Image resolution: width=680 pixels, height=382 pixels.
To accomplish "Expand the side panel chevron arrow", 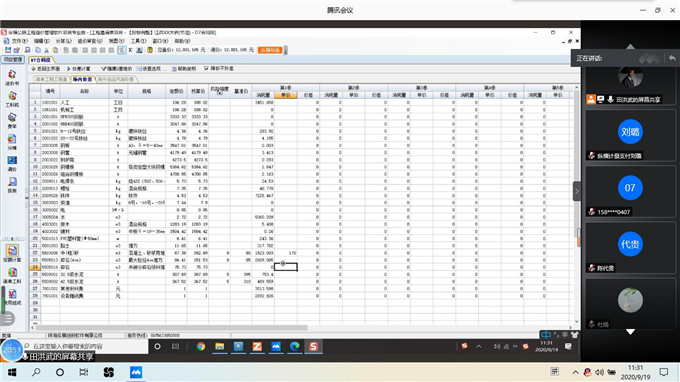I will pyautogui.click(x=577, y=191).
